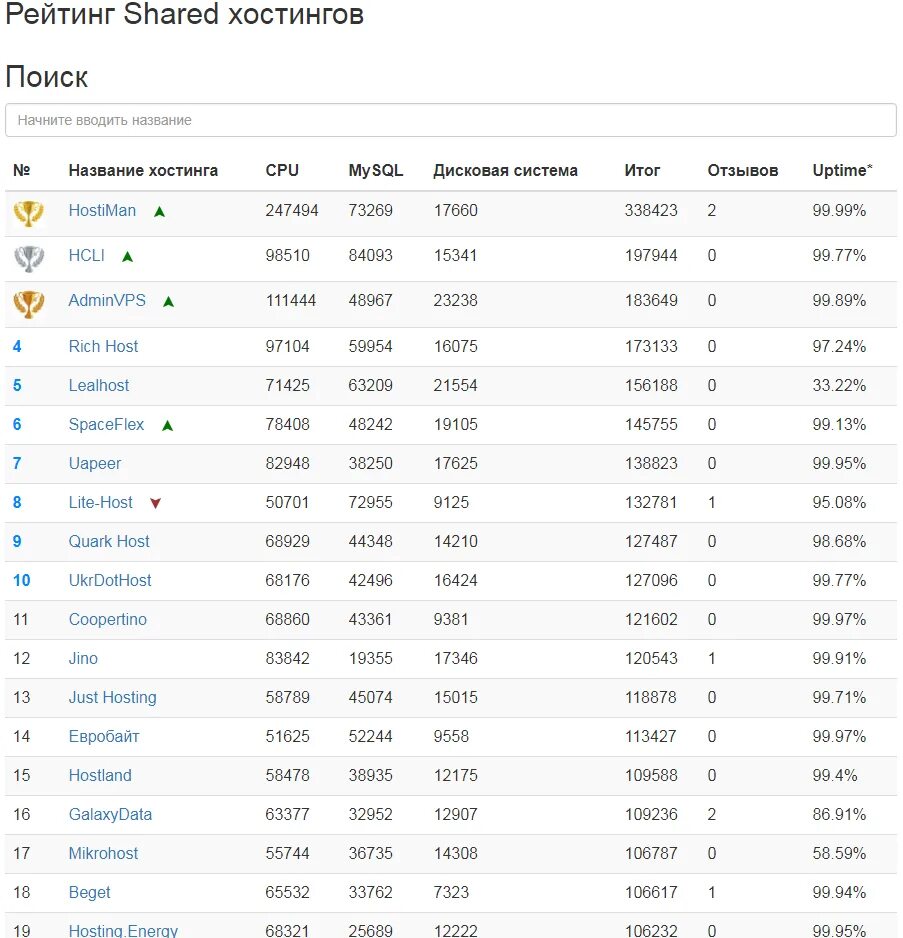
Task: Sort table by Итог column header
Action: click(x=642, y=170)
